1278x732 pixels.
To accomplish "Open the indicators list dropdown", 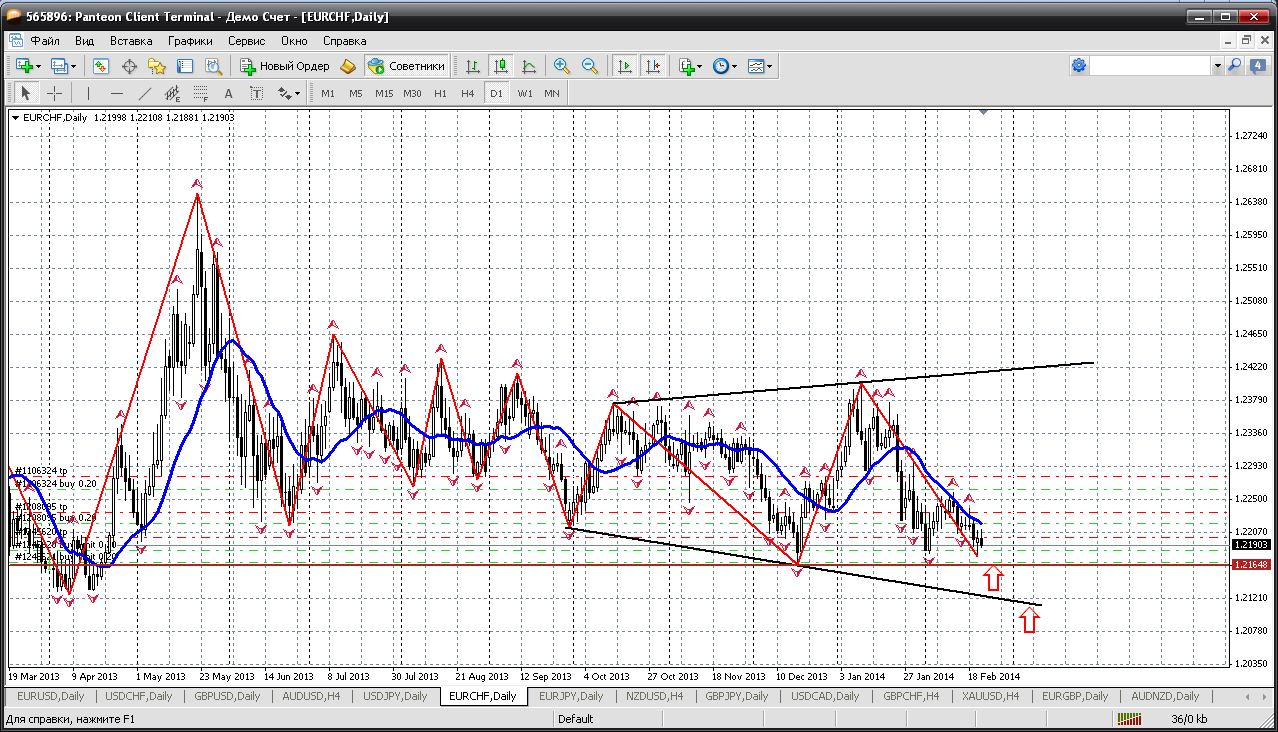I will pyautogui.click(x=699, y=66).
